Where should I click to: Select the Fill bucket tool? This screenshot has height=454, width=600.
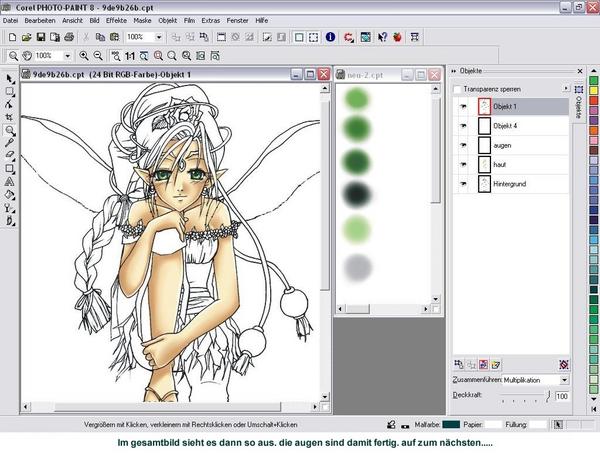[10, 195]
